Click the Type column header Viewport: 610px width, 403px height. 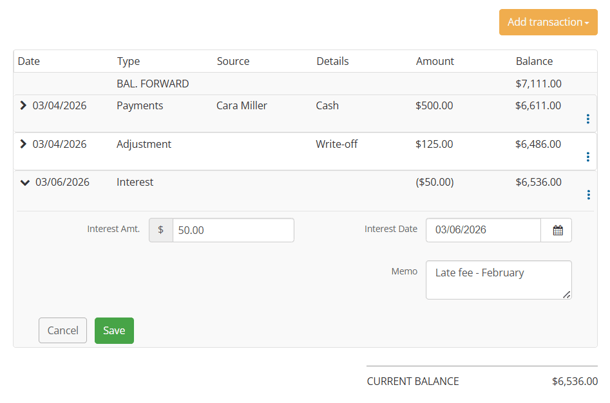coord(128,61)
